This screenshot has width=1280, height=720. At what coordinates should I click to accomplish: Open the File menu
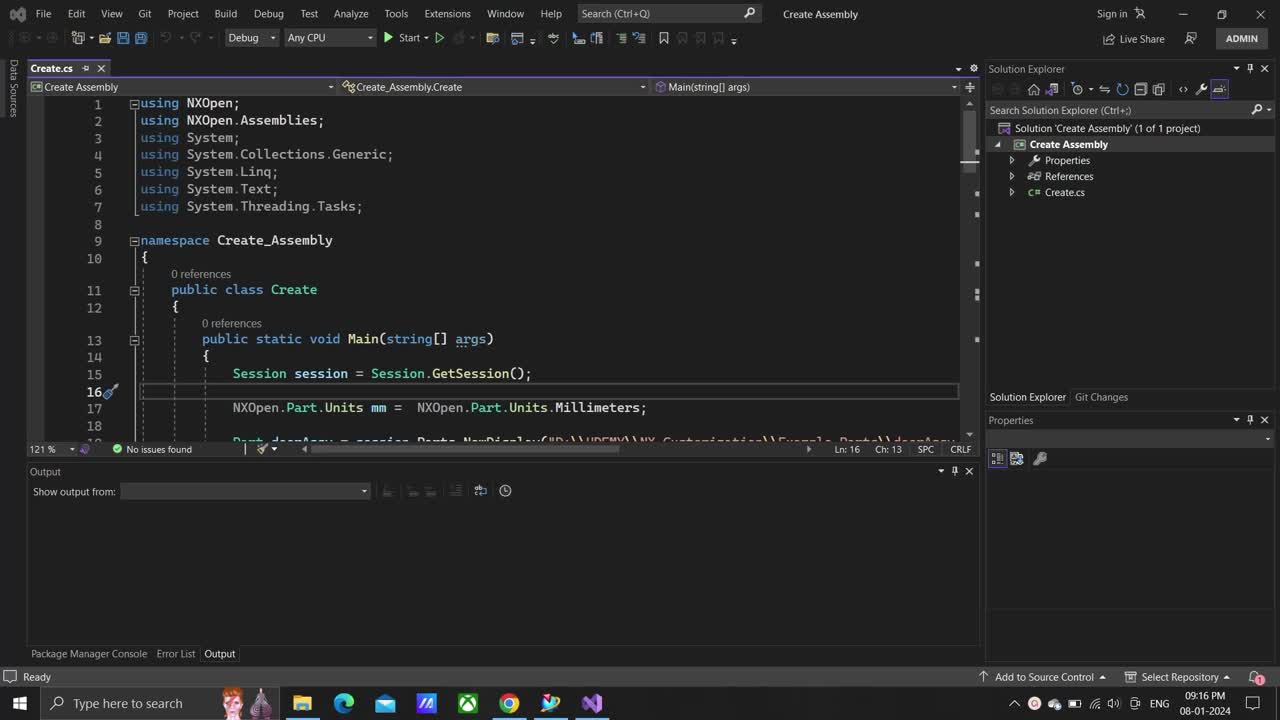(x=43, y=14)
